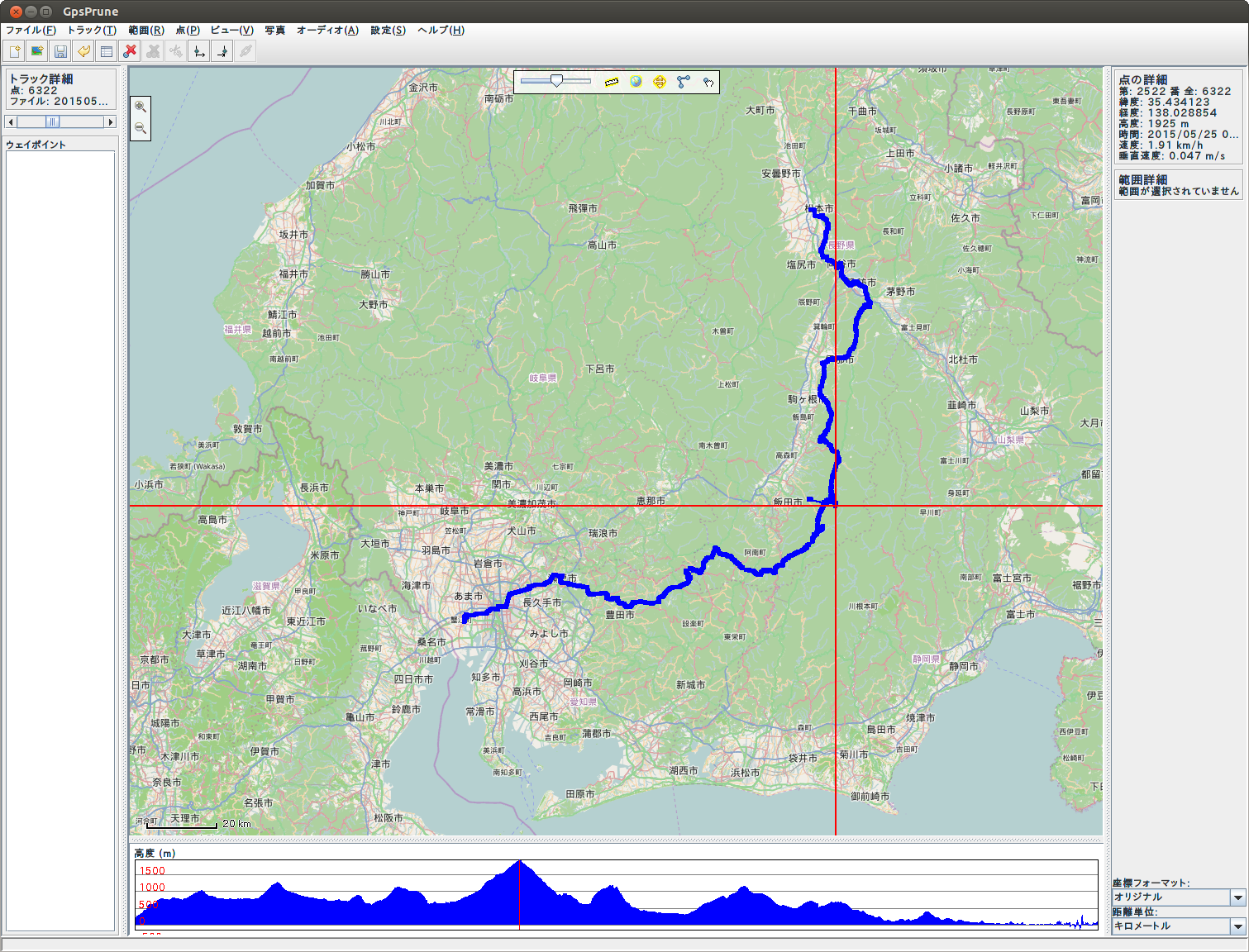Click the 範囲詳細 heading
Image resolution: width=1249 pixels, height=952 pixels.
pyautogui.click(x=1143, y=180)
